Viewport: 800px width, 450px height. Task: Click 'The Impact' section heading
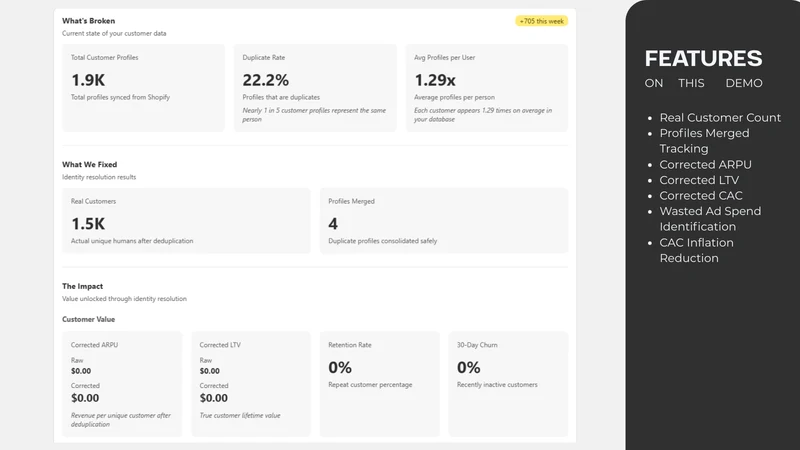(x=82, y=286)
